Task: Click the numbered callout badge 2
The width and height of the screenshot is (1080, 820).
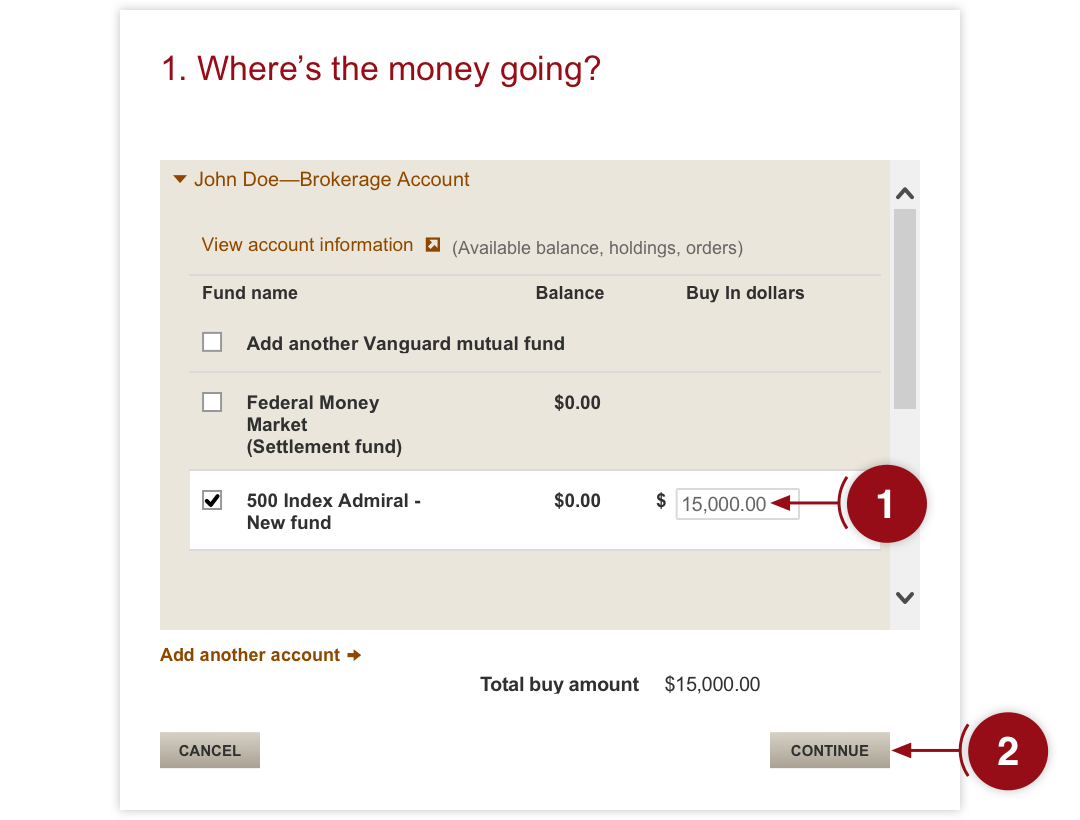Action: coord(1008,751)
